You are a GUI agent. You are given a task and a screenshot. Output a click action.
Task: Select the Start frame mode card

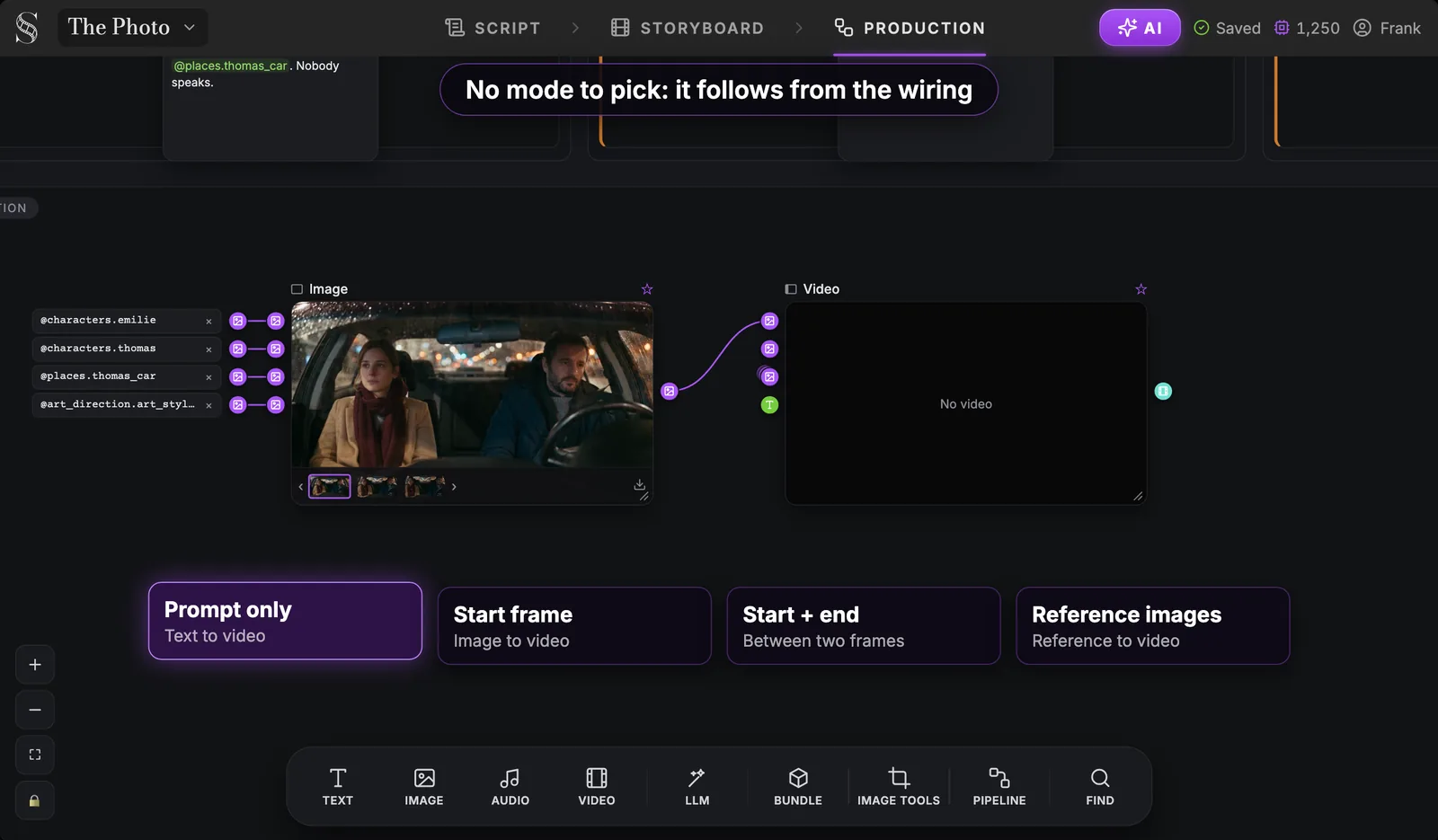[574, 626]
